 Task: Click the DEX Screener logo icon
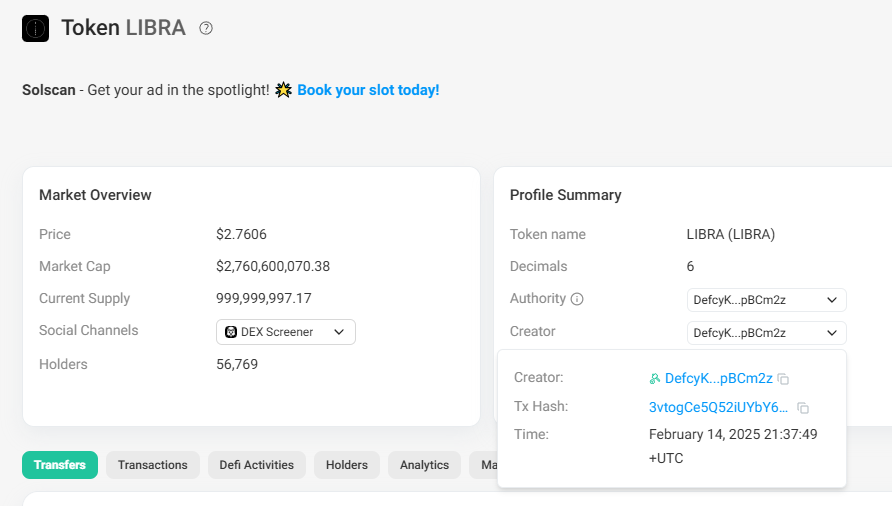[x=231, y=332]
